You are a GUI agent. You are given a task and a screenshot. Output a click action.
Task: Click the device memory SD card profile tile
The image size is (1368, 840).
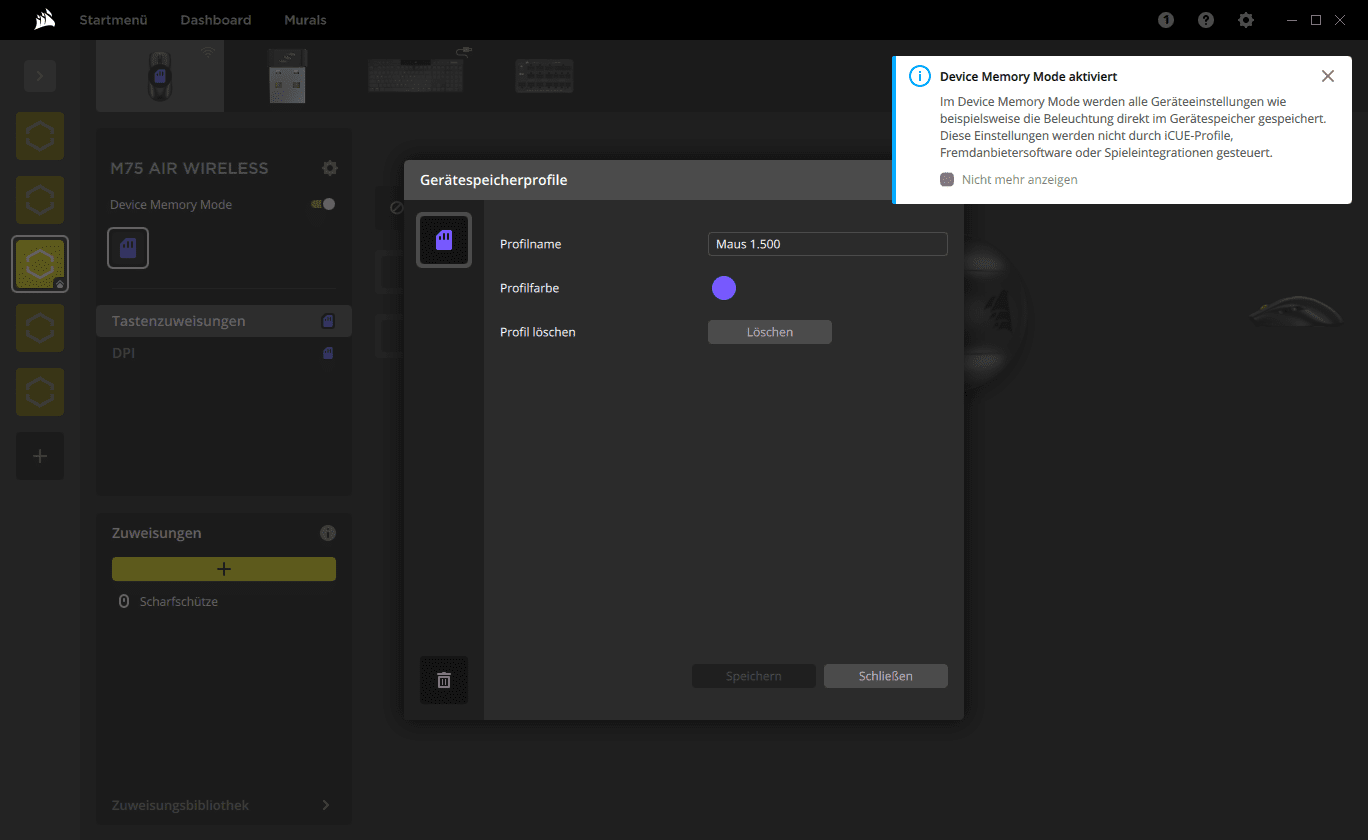tap(128, 248)
